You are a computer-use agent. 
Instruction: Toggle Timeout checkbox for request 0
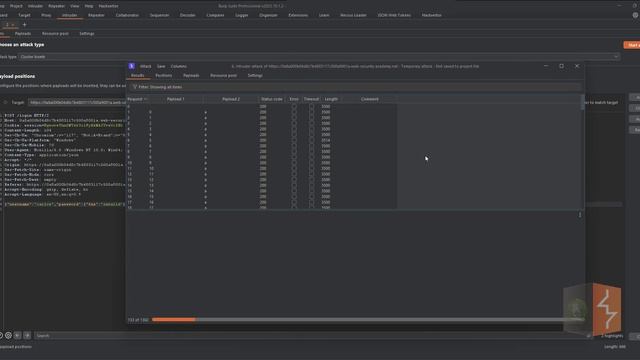point(311,107)
